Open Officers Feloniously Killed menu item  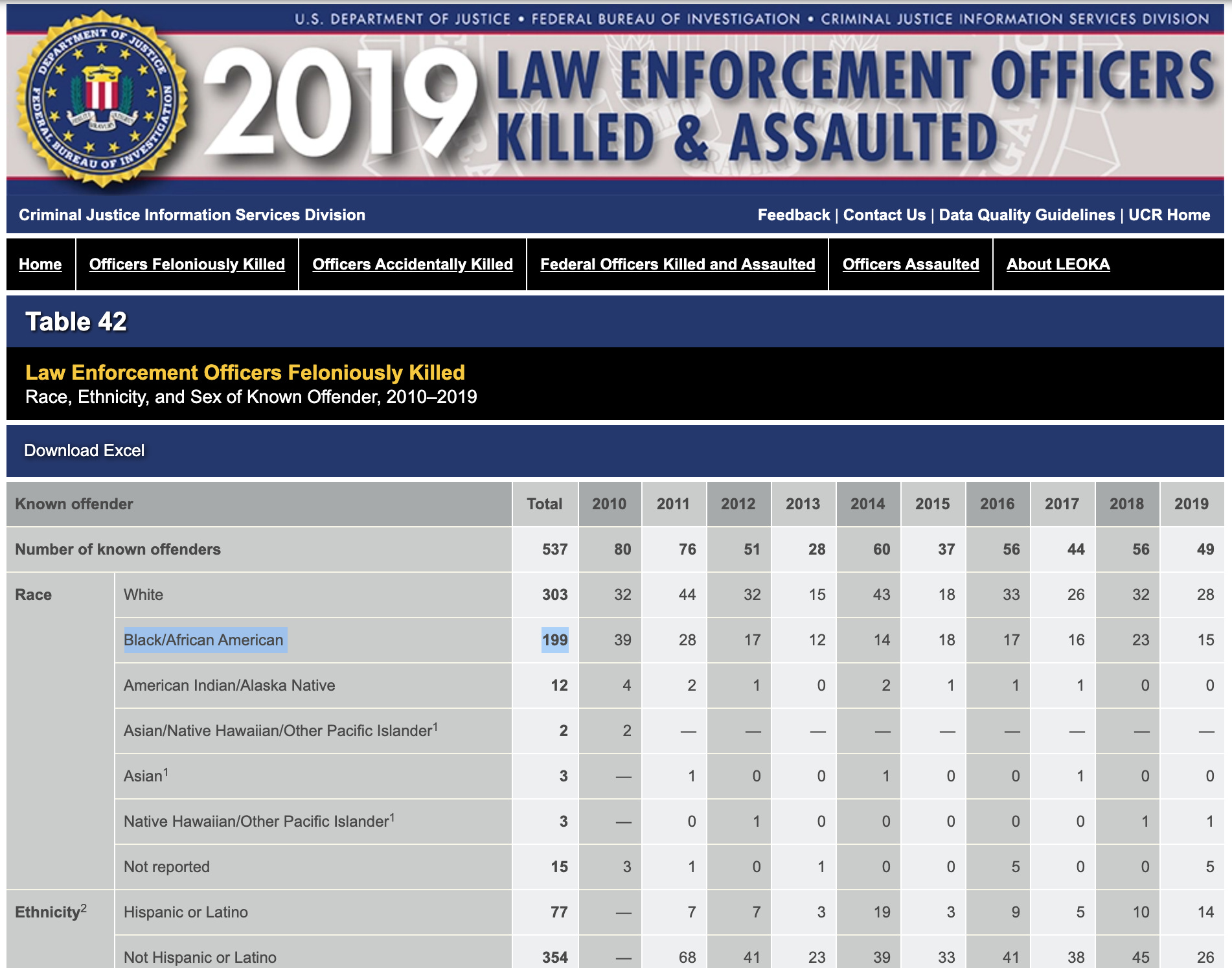tap(187, 264)
